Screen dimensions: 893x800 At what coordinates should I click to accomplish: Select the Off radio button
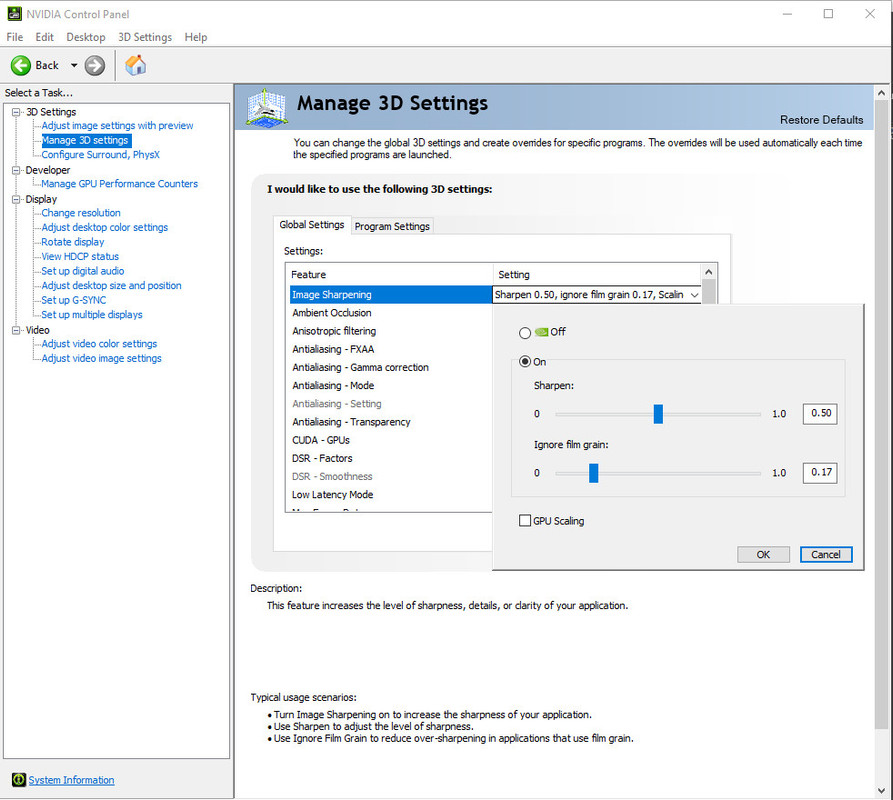(x=525, y=333)
